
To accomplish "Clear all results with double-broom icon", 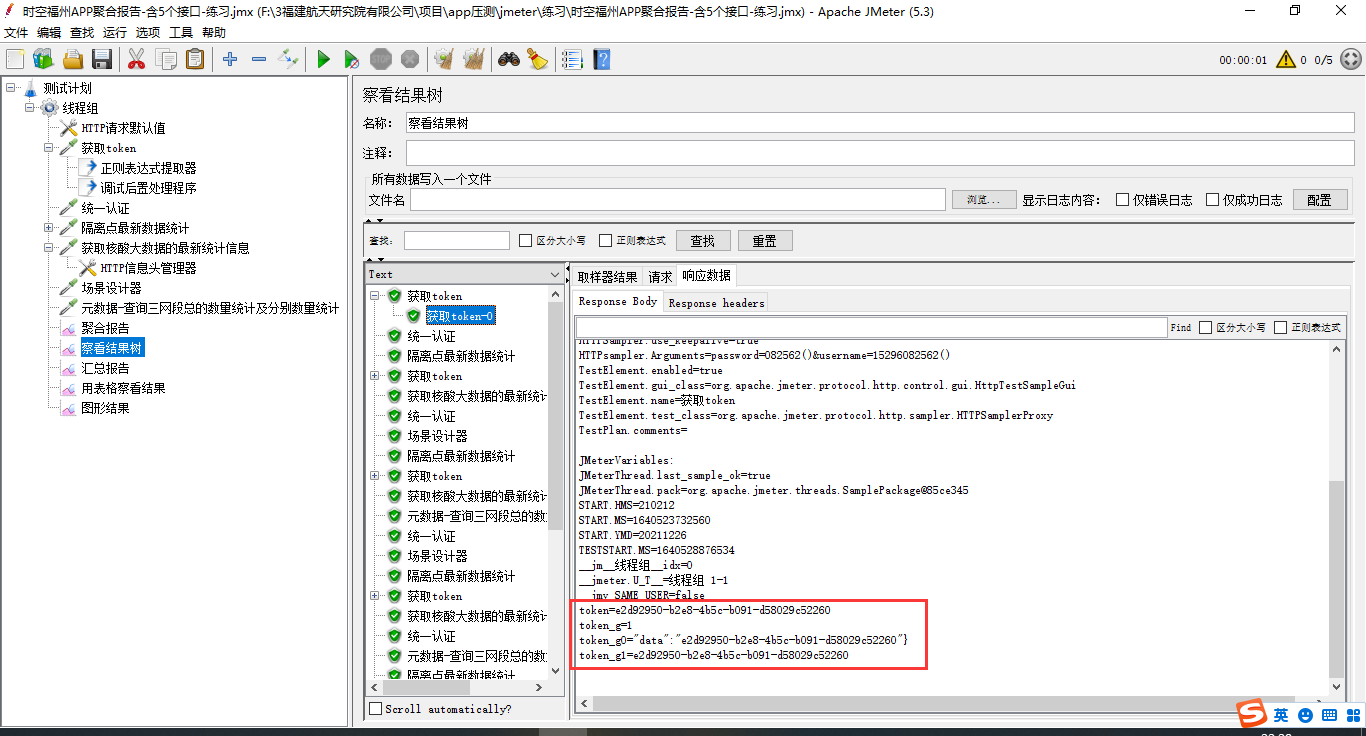I will [x=473, y=59].
